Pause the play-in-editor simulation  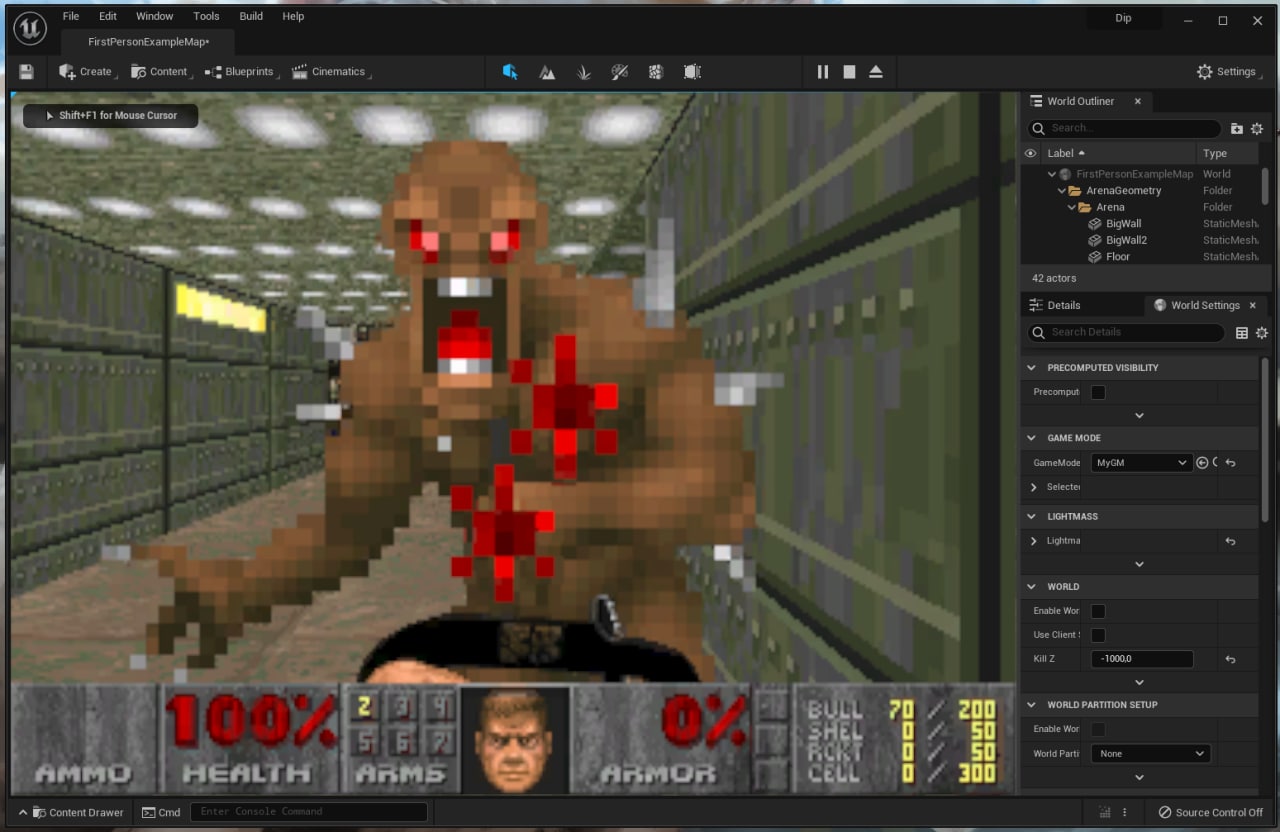tap(823, 72)
